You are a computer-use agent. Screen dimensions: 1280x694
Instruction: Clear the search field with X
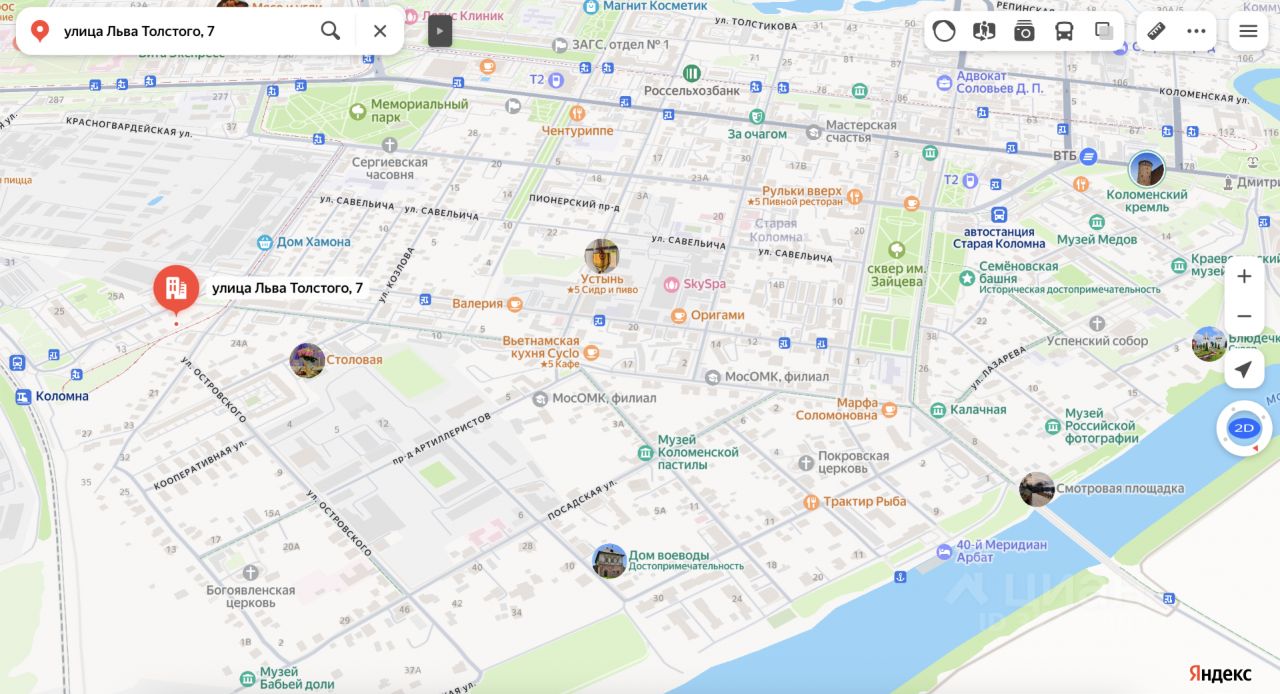pyautogui.click(x=380, y=31)
